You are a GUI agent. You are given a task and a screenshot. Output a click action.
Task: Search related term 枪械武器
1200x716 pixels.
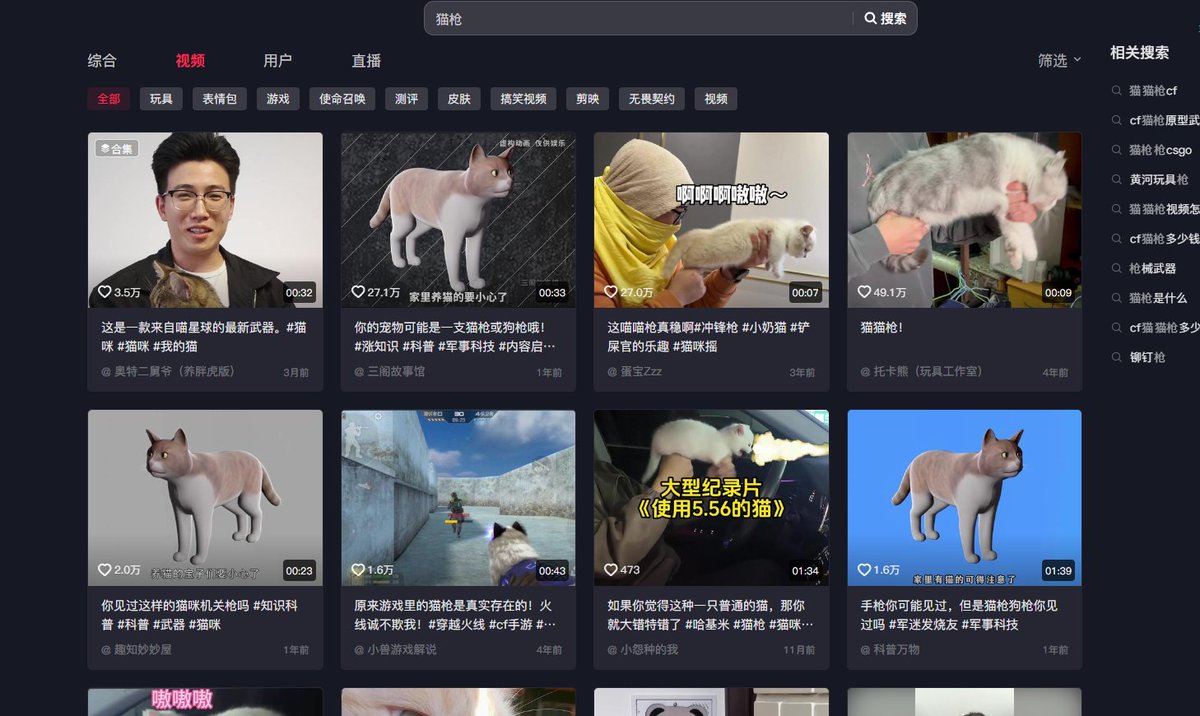pyautogui.click(x=1153, y=268)
